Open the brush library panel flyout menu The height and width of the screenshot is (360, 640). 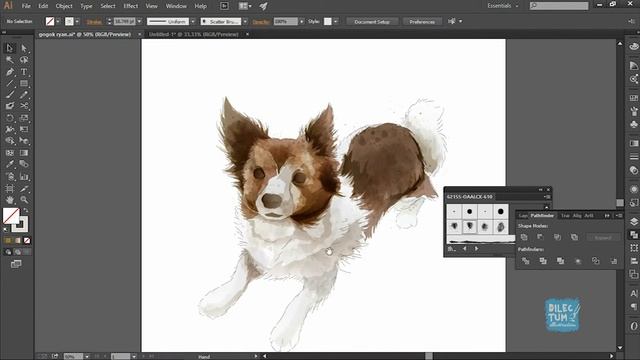[547, 197]
